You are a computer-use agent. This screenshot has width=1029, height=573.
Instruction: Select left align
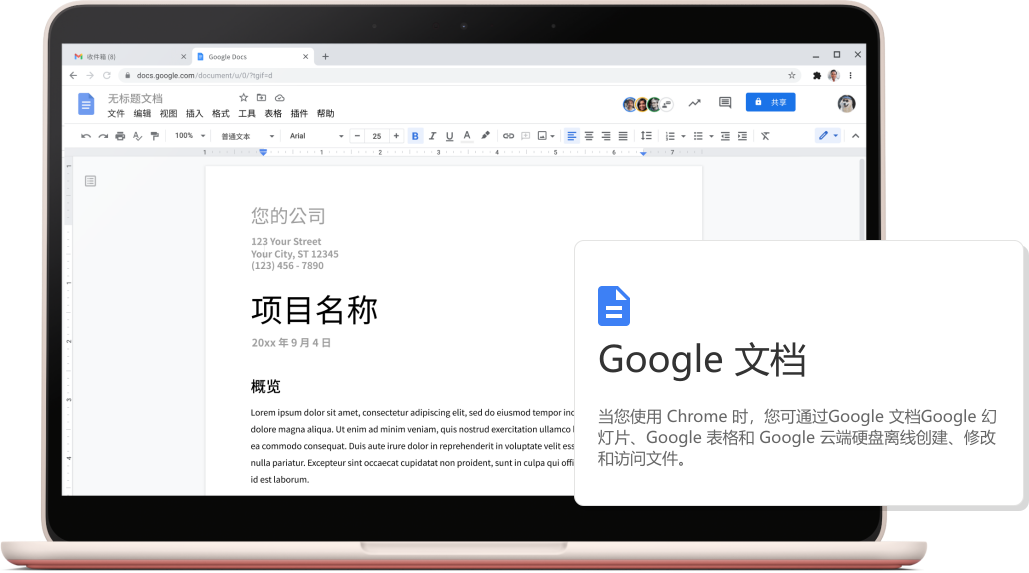(572, 136)
